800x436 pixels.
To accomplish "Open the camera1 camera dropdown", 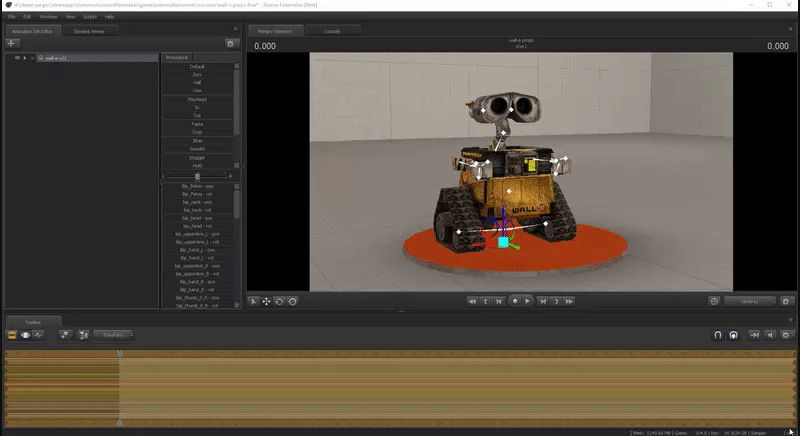I will click(x=750, y=301).
